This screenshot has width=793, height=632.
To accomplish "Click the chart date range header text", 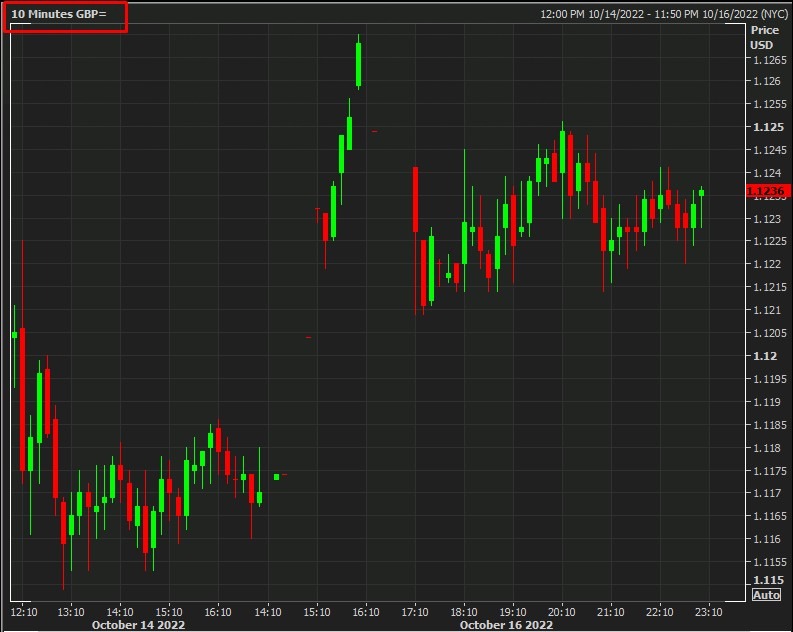I will click(x=664, y=14).
